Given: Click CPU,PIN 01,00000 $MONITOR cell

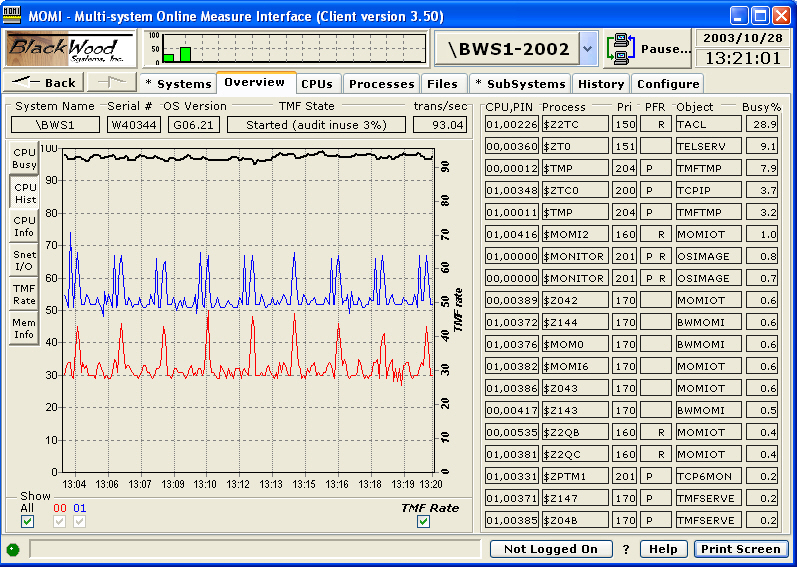Looking at the screenshot, I should point(512,256).
